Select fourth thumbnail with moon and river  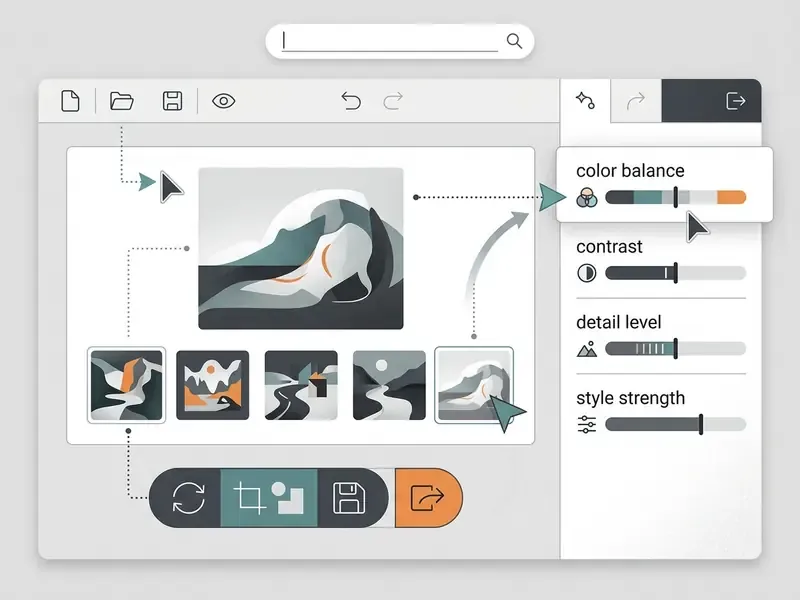[389, 385]
